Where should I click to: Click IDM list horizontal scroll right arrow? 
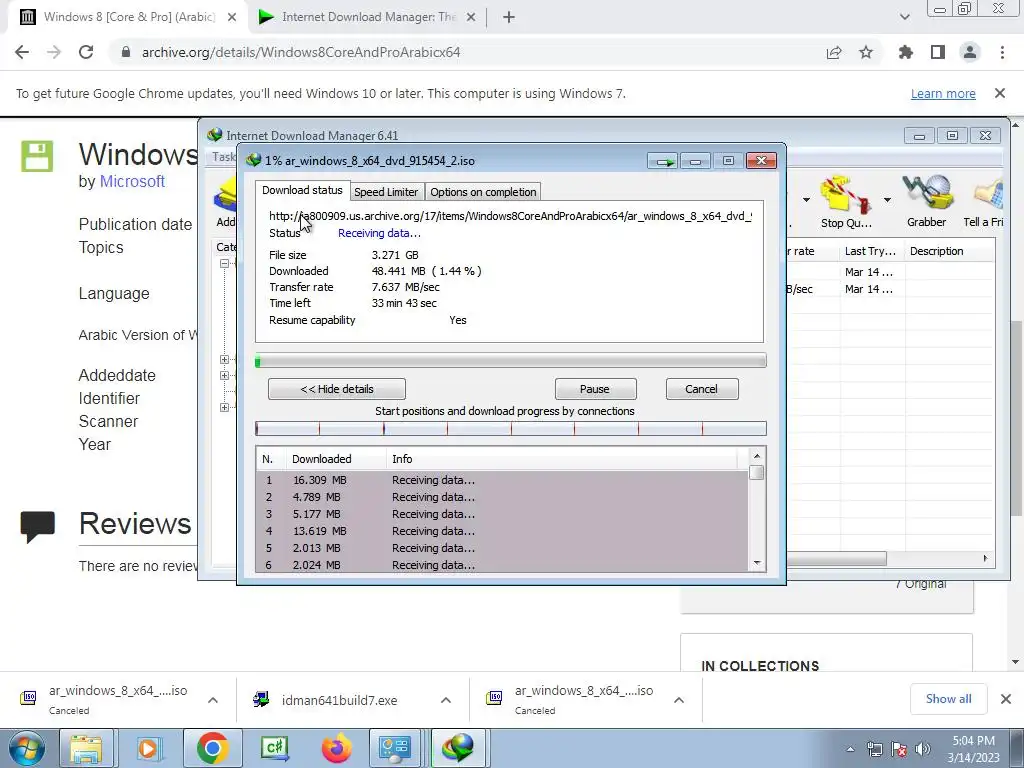point(985,558)
